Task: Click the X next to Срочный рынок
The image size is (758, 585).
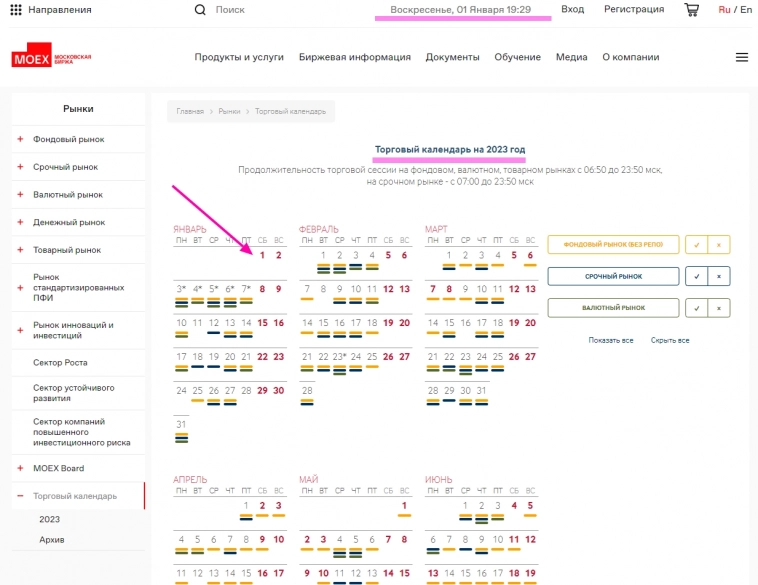Action: tap(718, 276)
